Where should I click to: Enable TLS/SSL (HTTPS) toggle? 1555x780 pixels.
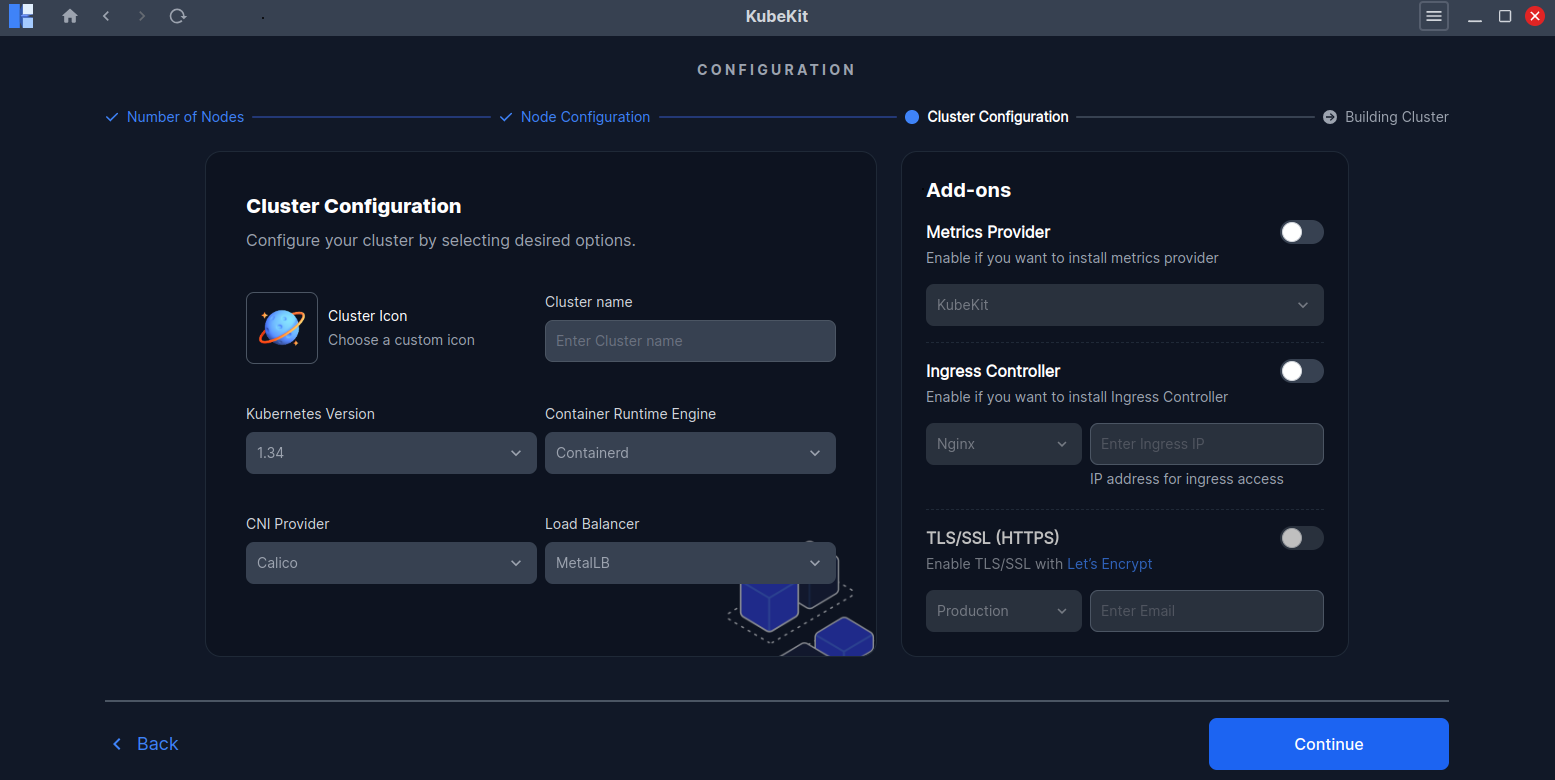pyautogui.click(x=1300, y=538)
